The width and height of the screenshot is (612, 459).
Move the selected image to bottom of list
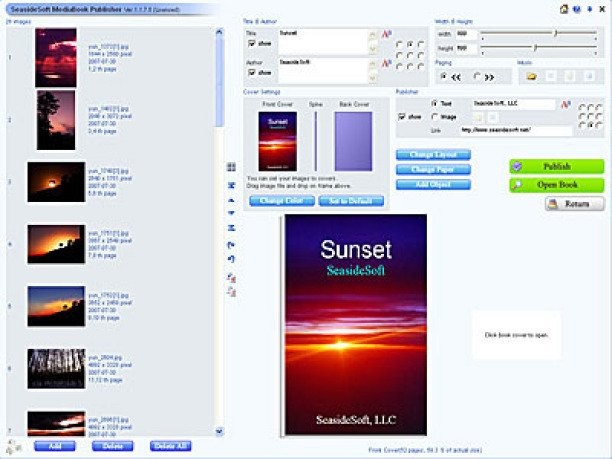tap(231, 228)
